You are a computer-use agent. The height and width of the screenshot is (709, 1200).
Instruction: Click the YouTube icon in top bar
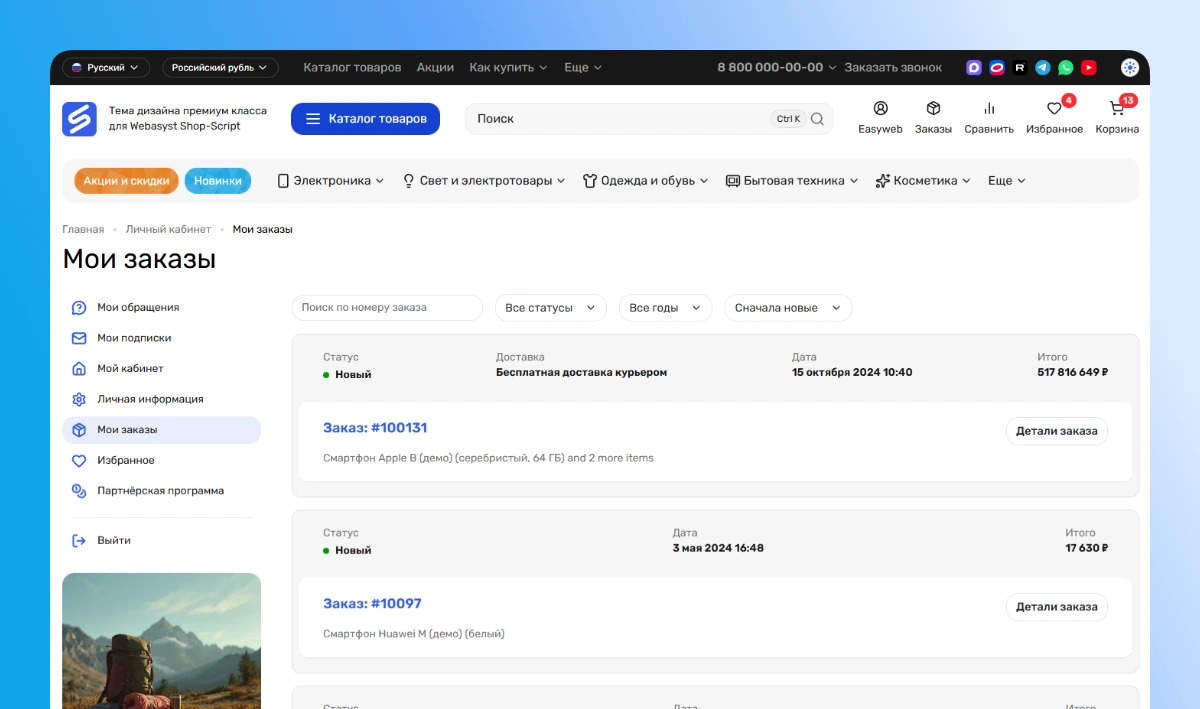pos(1089,68)
